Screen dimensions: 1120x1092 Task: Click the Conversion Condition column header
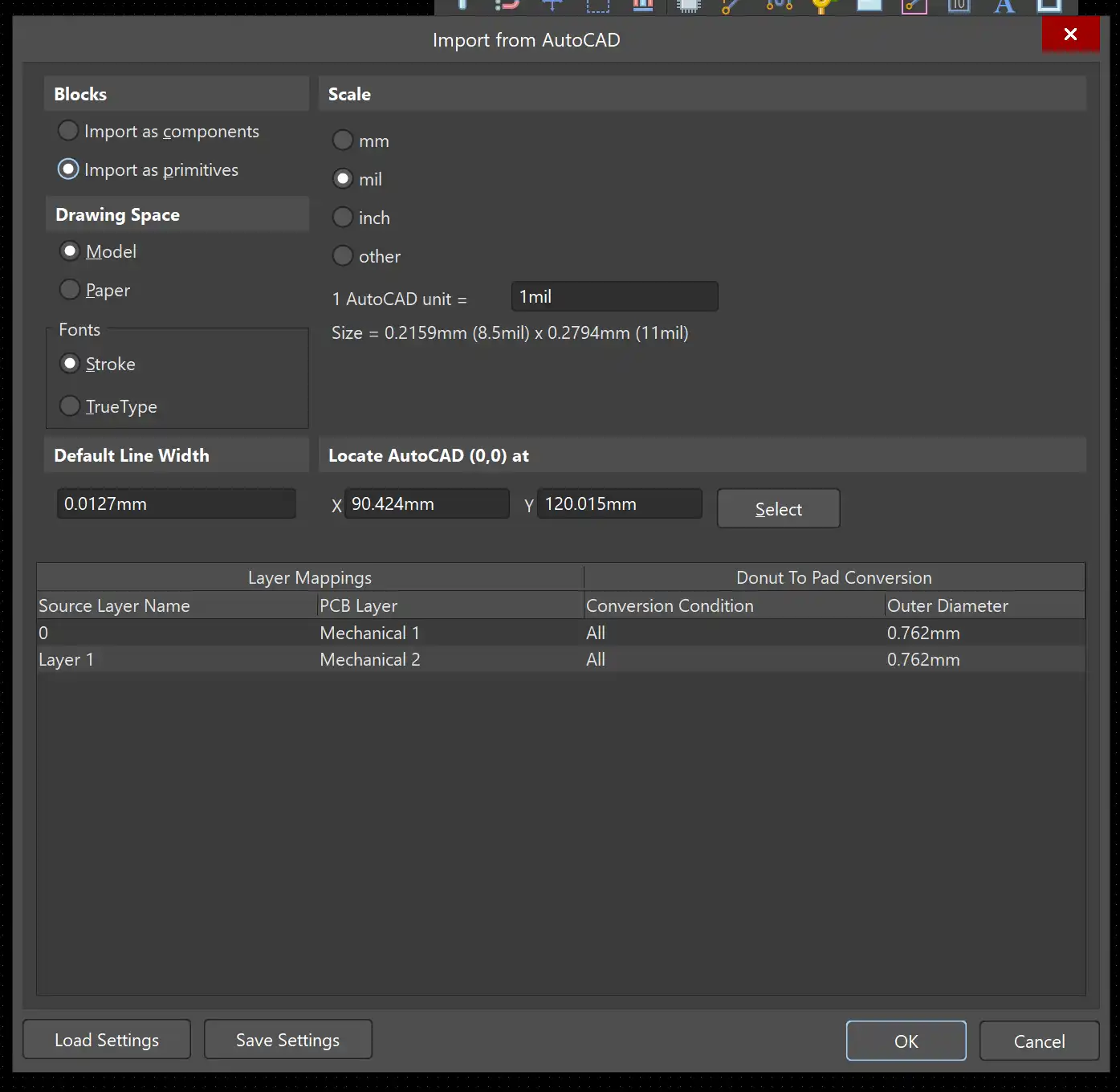coord(735,605)
